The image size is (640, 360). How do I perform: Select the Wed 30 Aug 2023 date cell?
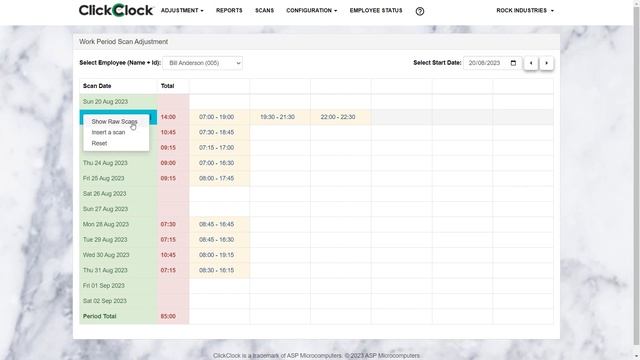coord(118,255)
